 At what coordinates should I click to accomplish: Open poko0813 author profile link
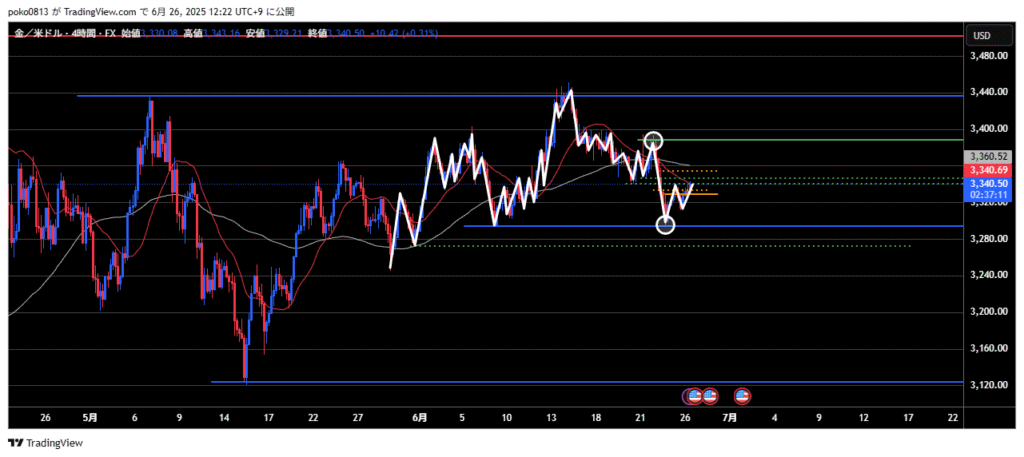point(29,10)
